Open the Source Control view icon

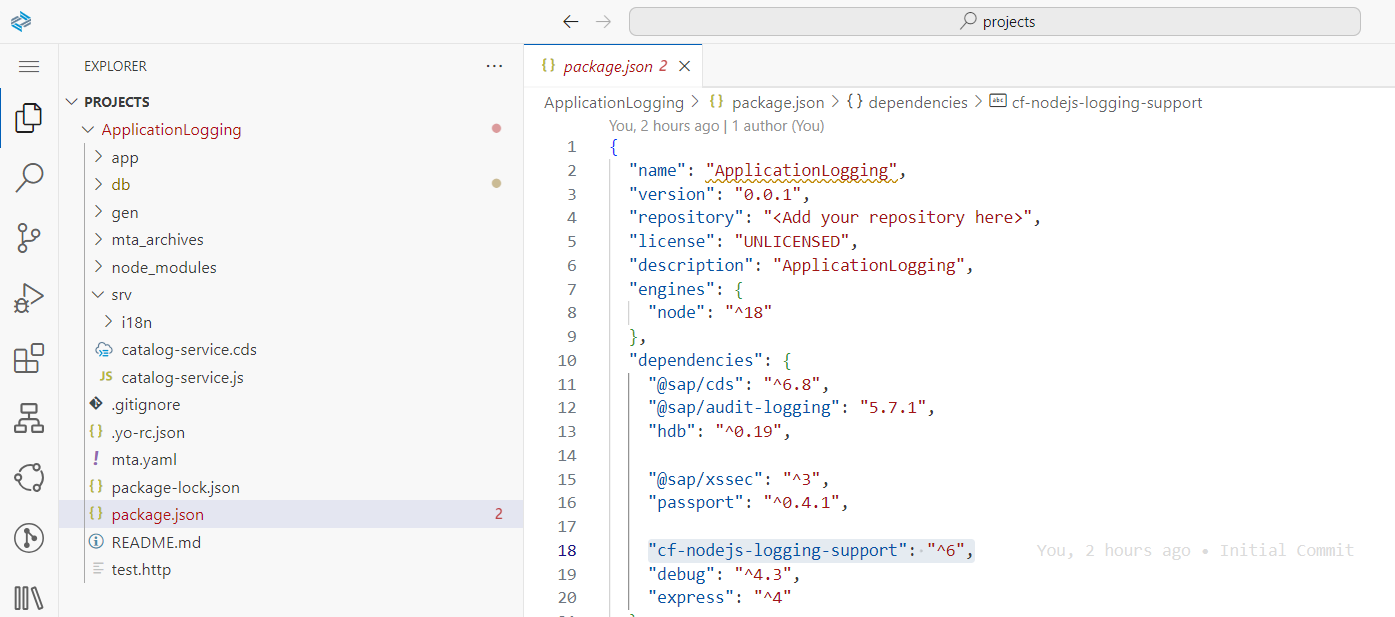tap(29, 239)
